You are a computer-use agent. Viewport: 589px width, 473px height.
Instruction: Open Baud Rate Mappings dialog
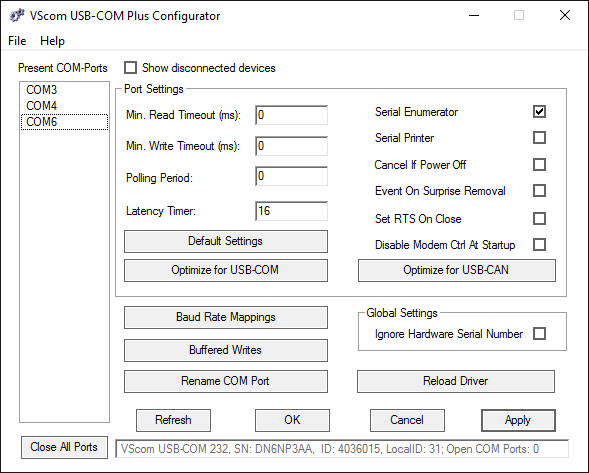[226, 317]
